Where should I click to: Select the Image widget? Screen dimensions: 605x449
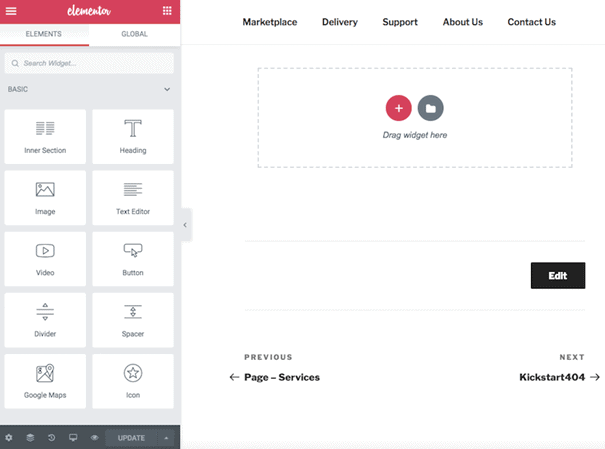point(45,198)
